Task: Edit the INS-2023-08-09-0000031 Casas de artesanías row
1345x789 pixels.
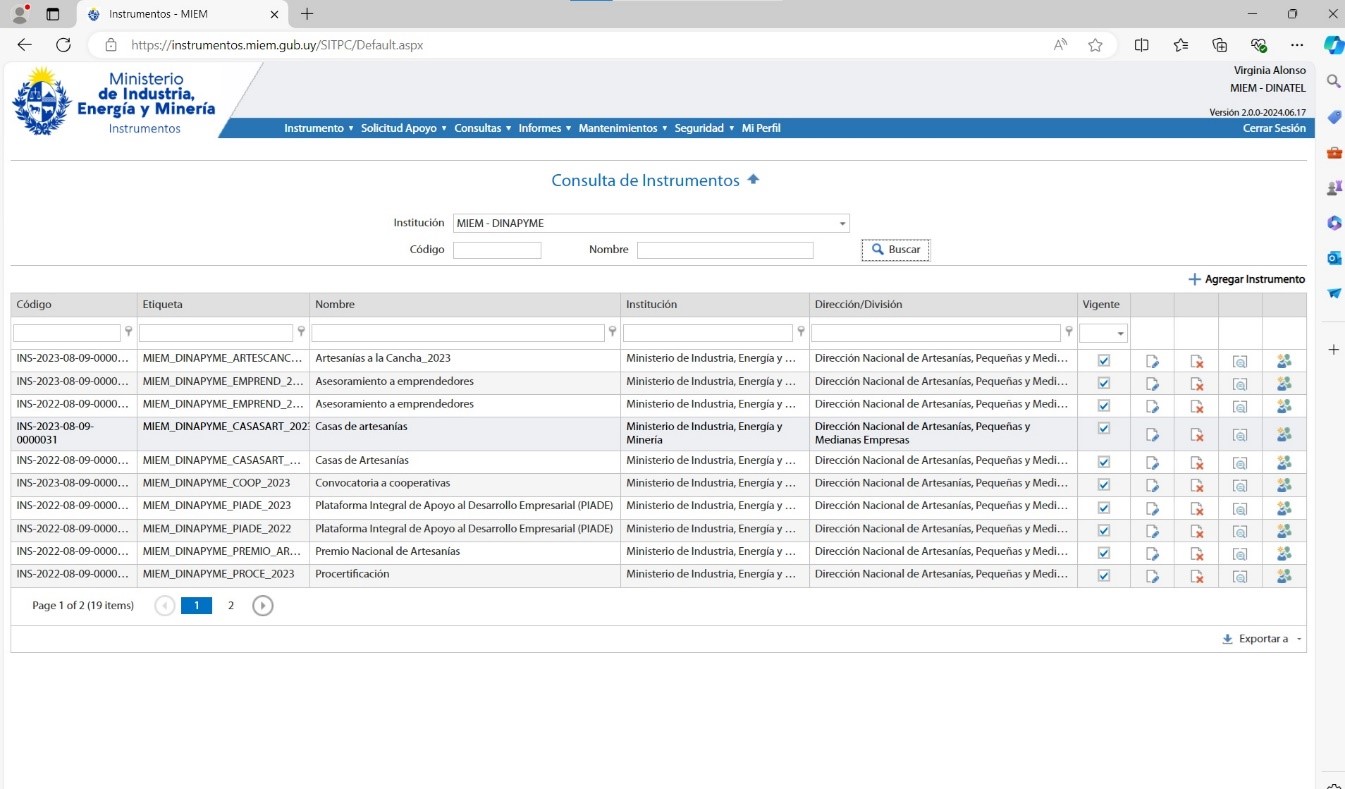Action: 1152,434
